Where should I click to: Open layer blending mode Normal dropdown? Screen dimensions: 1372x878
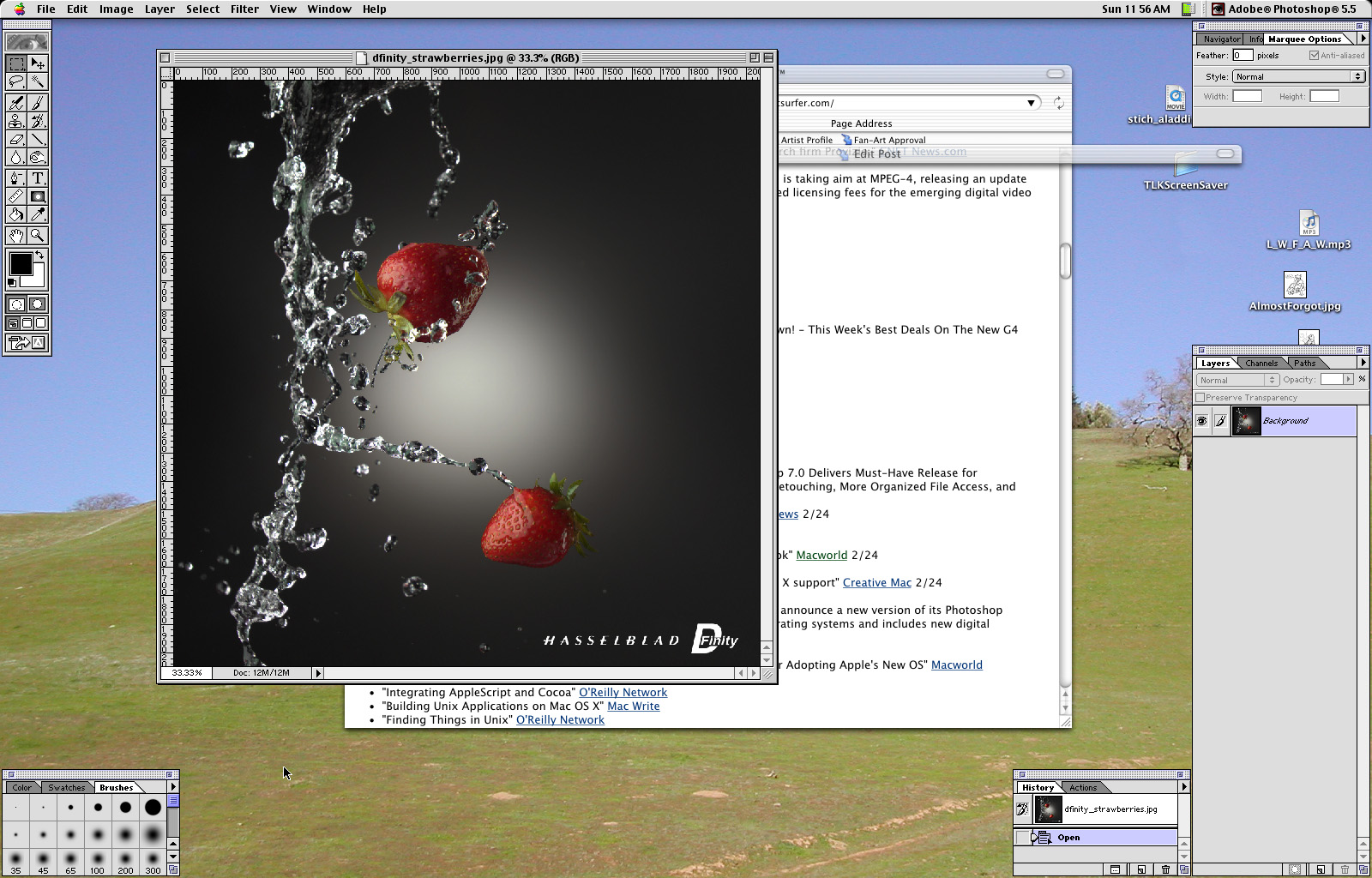pos(1237,380)
